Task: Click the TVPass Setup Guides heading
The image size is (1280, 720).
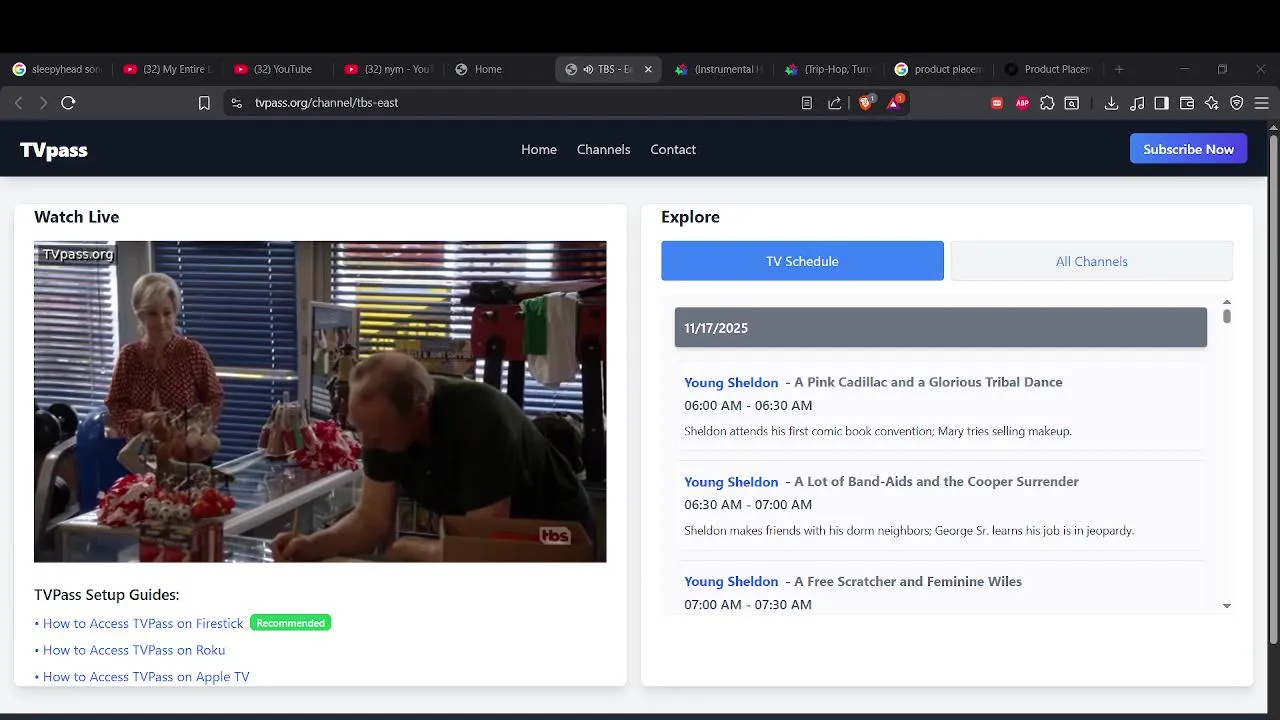Action: pyautogui.click(x=107, y=595)
